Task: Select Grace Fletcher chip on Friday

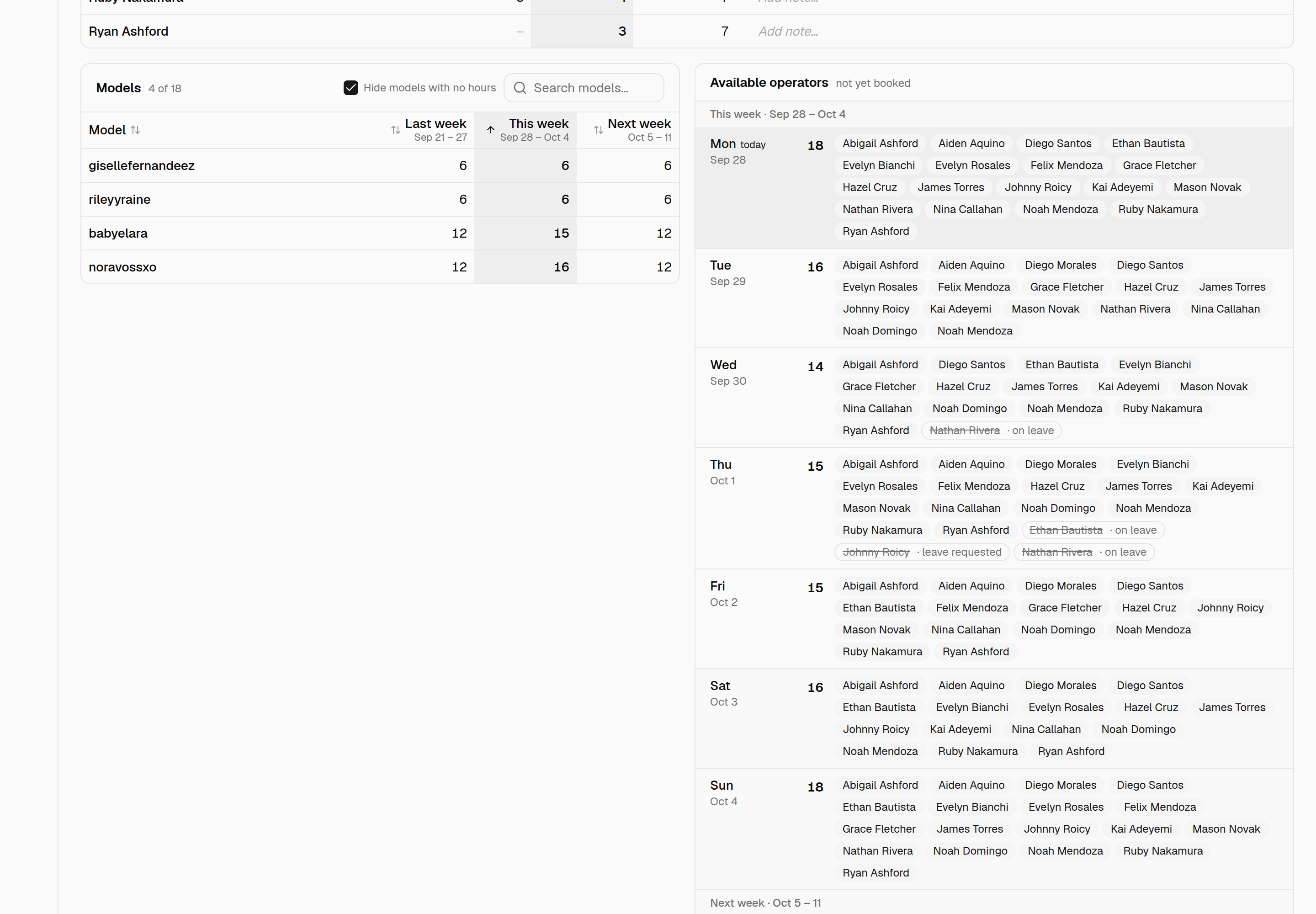Action: point(1064,608)
